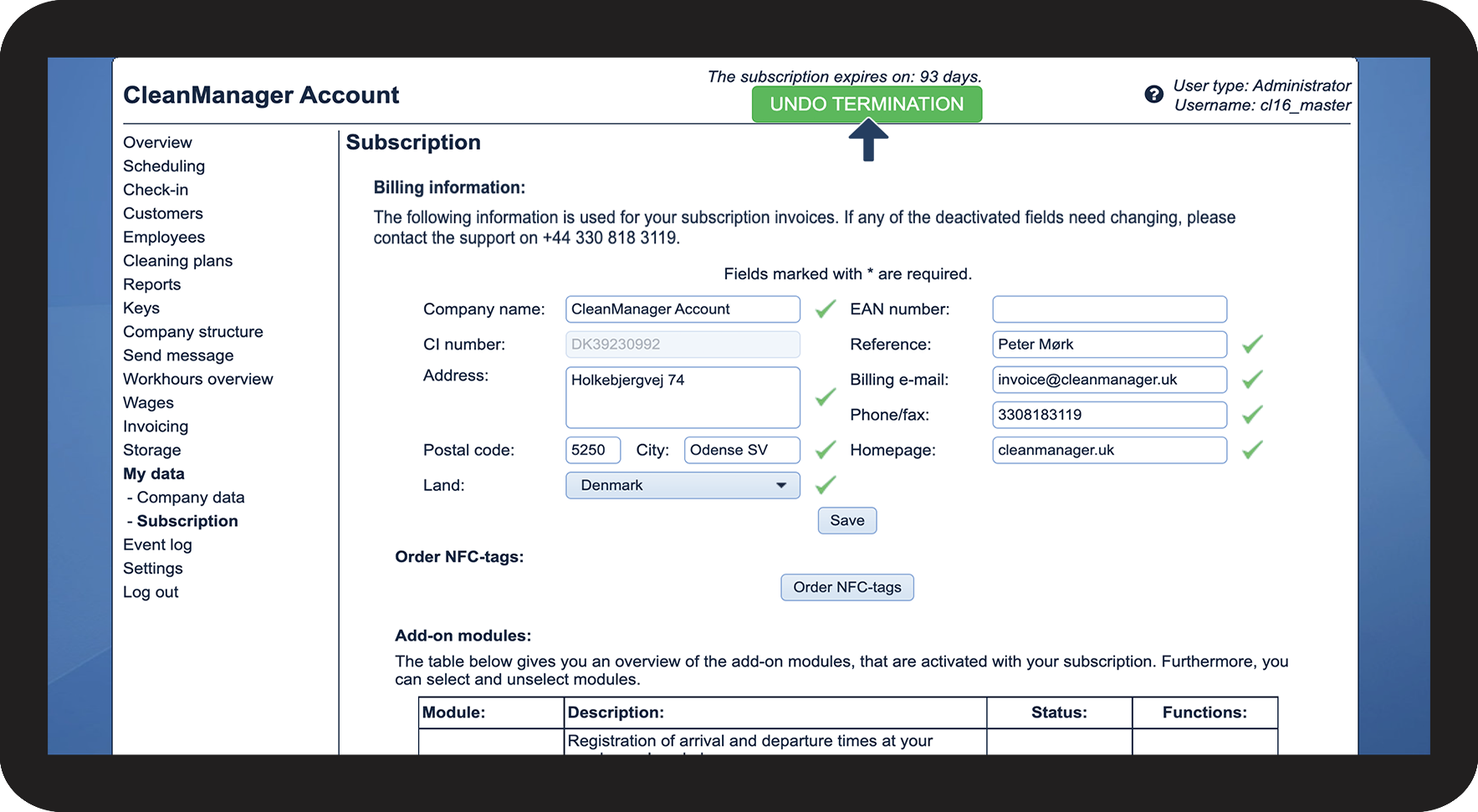Open Overview in the sidebar
1478x812 pixels.
coord(157,142)
